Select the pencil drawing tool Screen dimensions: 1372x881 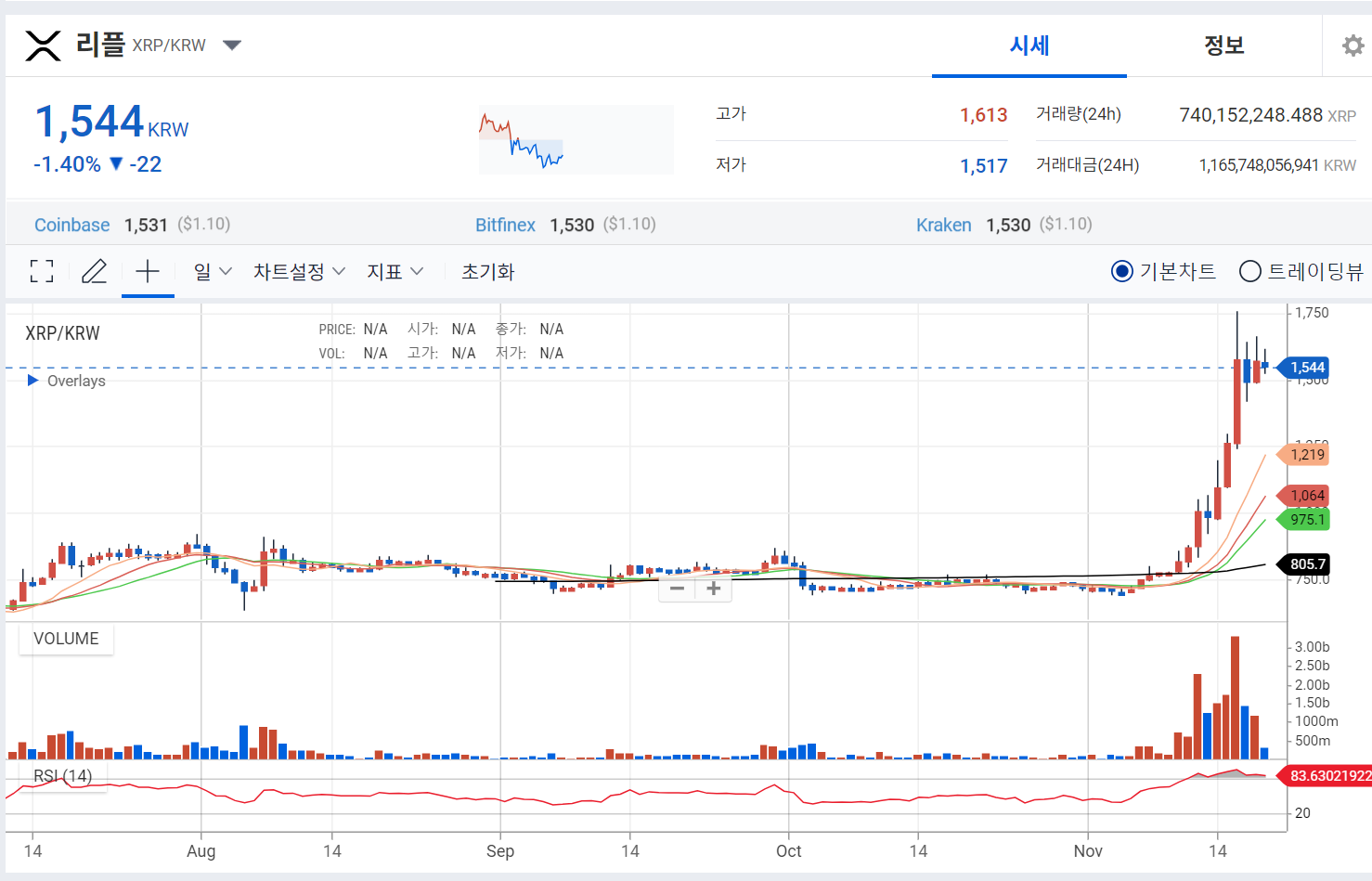(94, 271)
